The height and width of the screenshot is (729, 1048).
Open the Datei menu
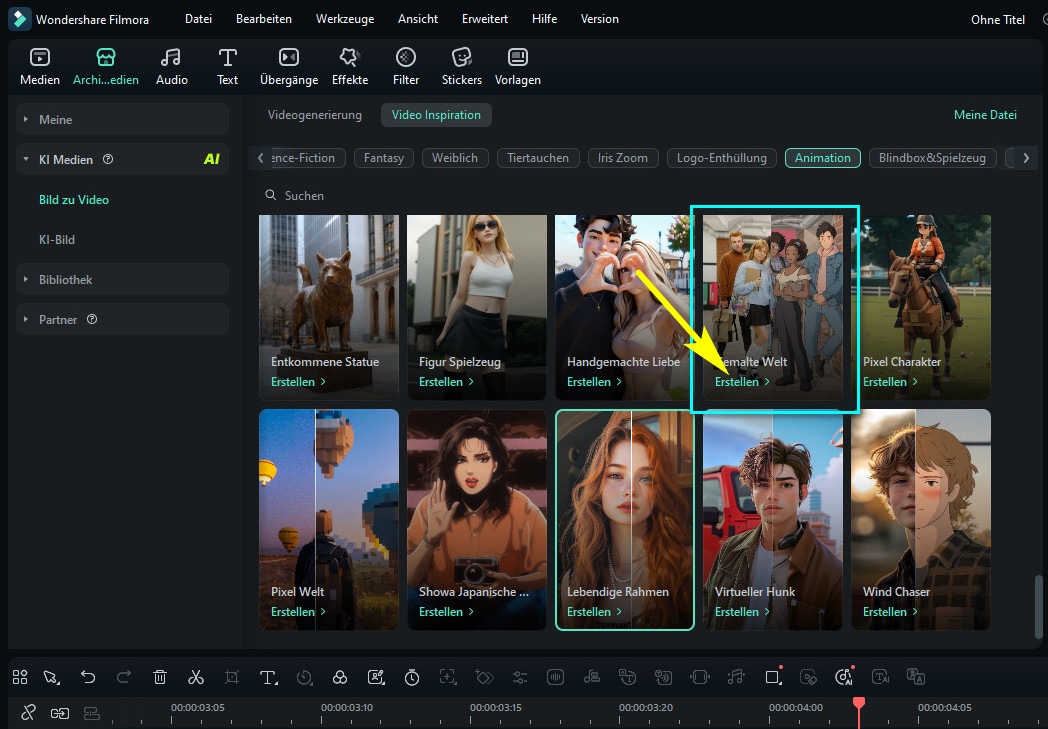(x=199, y=19)
